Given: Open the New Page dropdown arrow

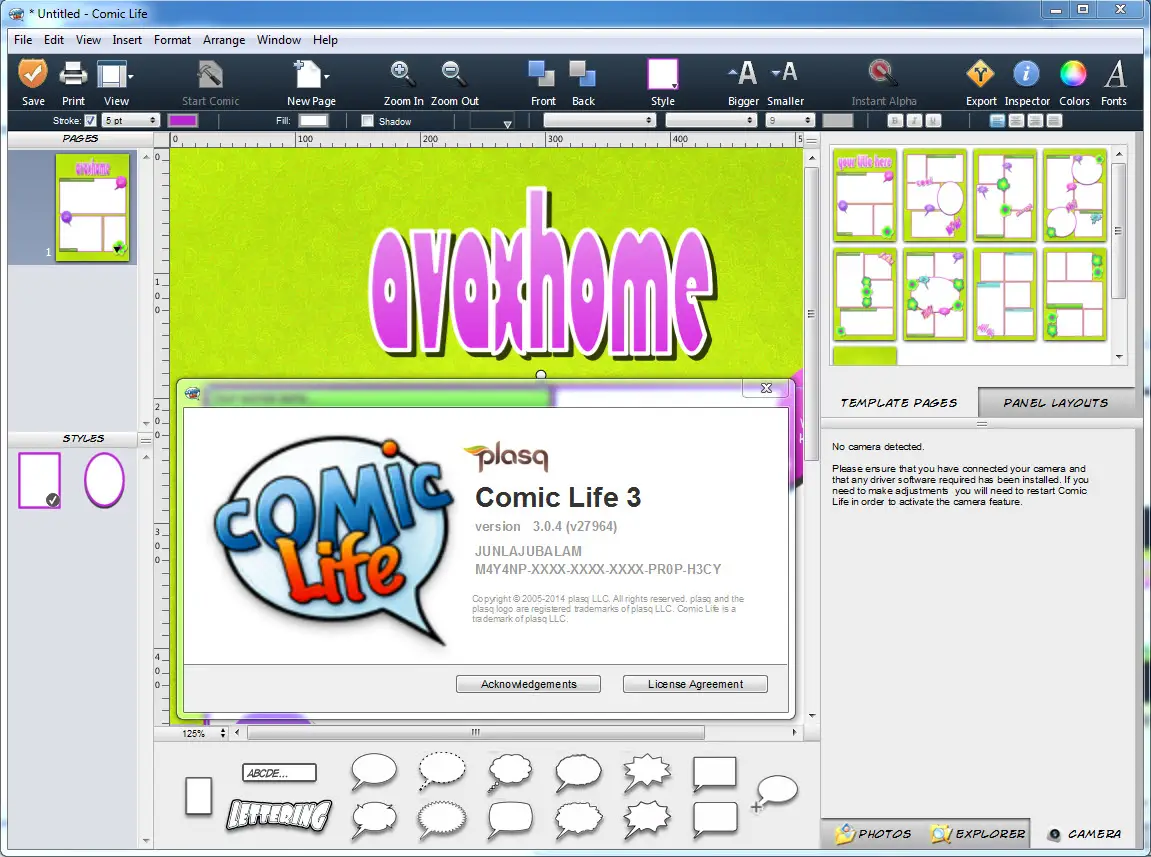Looking at the screenshot, I should pos(327,76).
